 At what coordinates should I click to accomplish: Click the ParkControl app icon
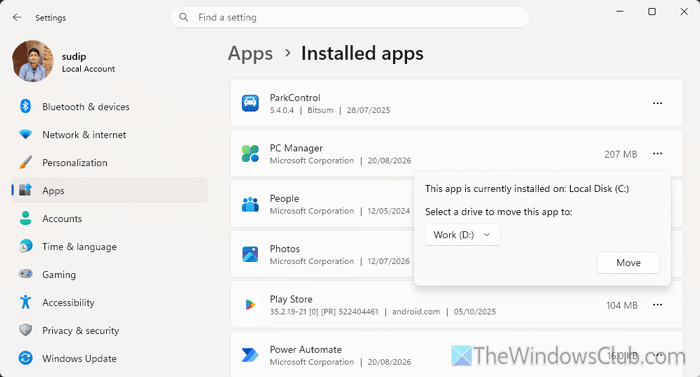250,103
